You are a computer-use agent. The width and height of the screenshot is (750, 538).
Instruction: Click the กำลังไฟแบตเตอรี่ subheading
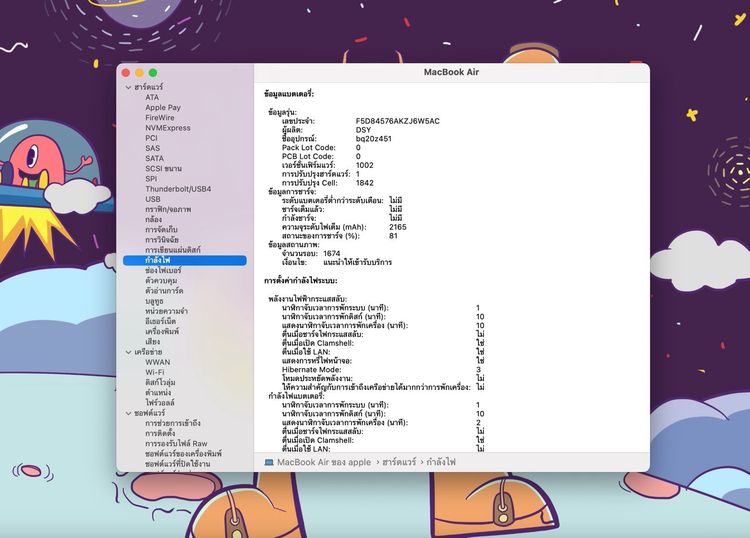(296, 396)
